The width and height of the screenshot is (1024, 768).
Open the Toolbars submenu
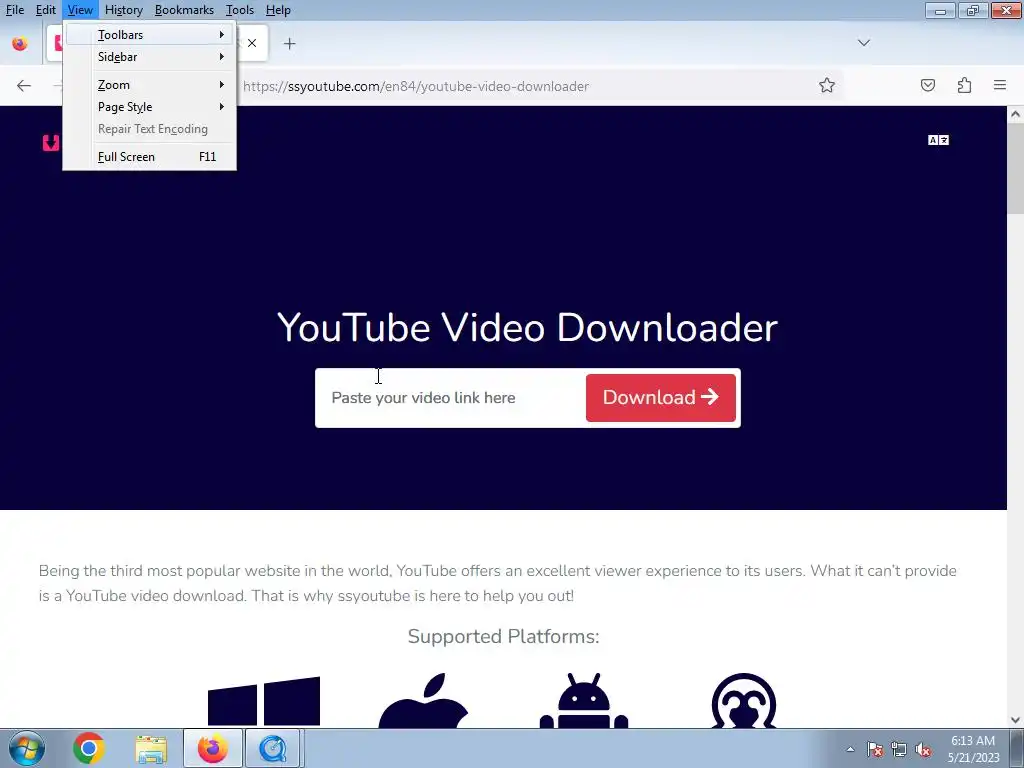pos(150,35)
